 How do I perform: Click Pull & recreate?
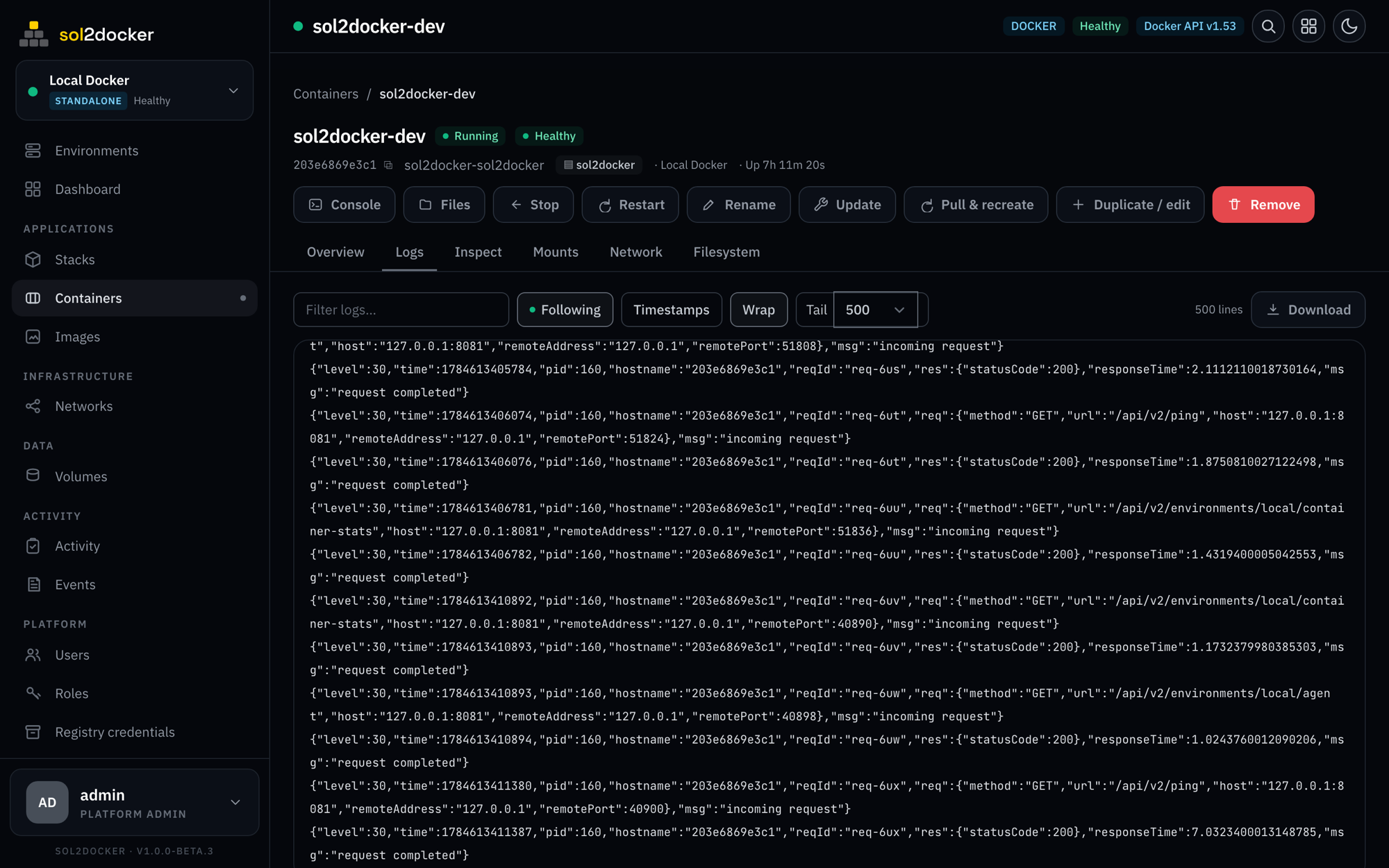[976, 205]
